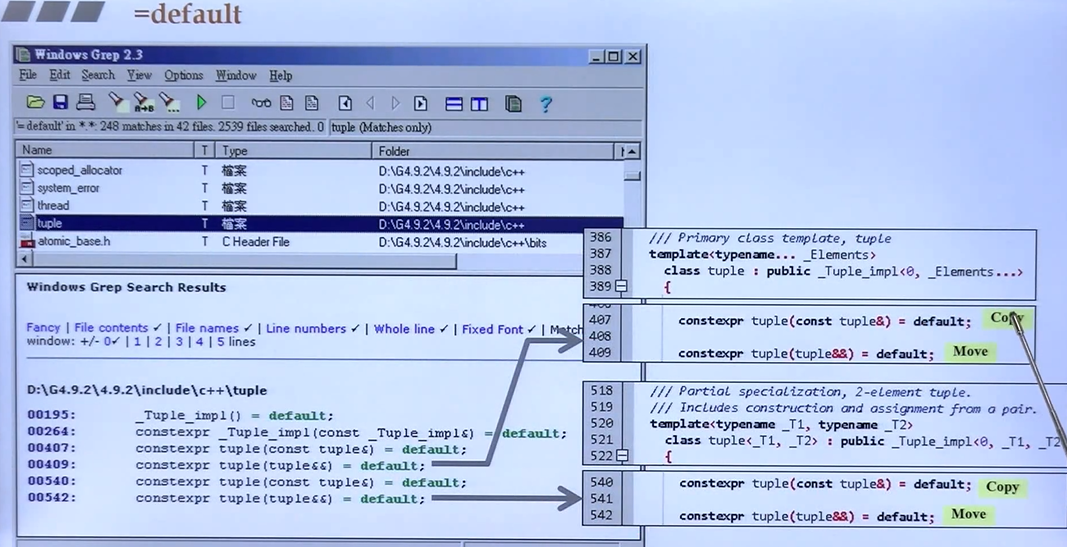
Task: Click the Stop search square button
Action: (x=228, y=103)
